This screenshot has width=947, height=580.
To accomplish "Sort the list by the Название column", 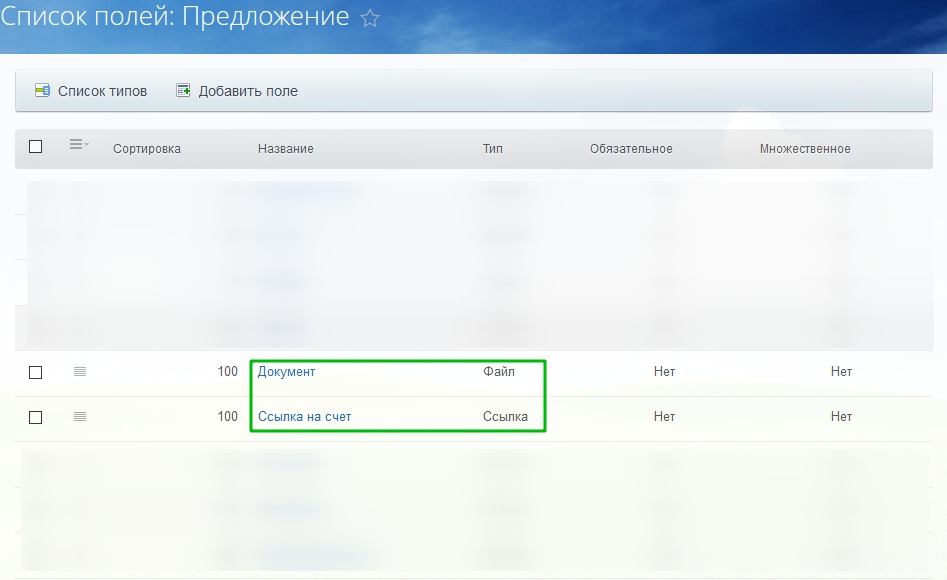I will pos(286,149).
